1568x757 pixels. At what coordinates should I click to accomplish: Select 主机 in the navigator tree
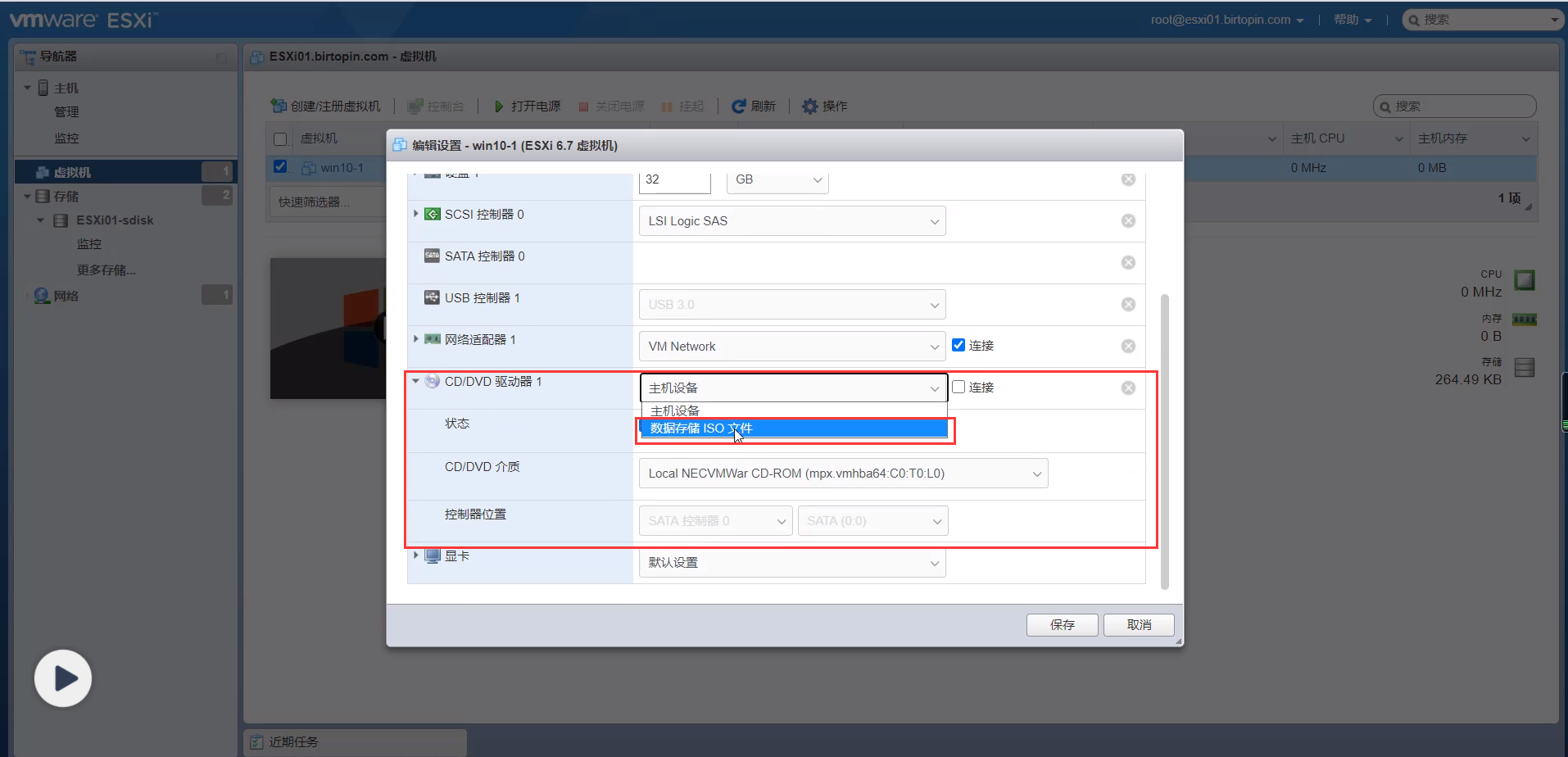point(66,88)
